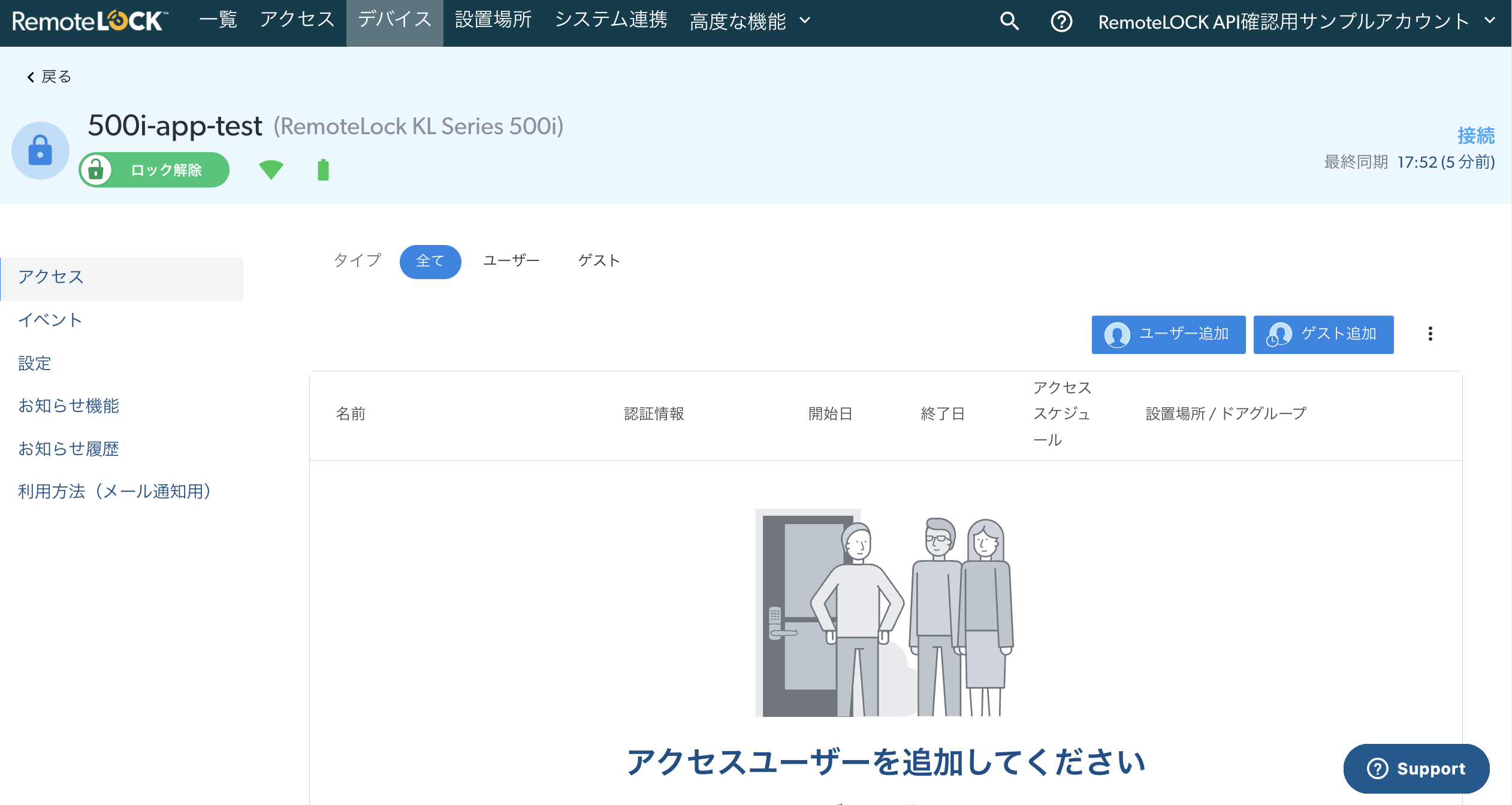Click the ゲスト追加 button
Image resolution: width=1512 pixels, height=805 pixels.
point(1323,334)
